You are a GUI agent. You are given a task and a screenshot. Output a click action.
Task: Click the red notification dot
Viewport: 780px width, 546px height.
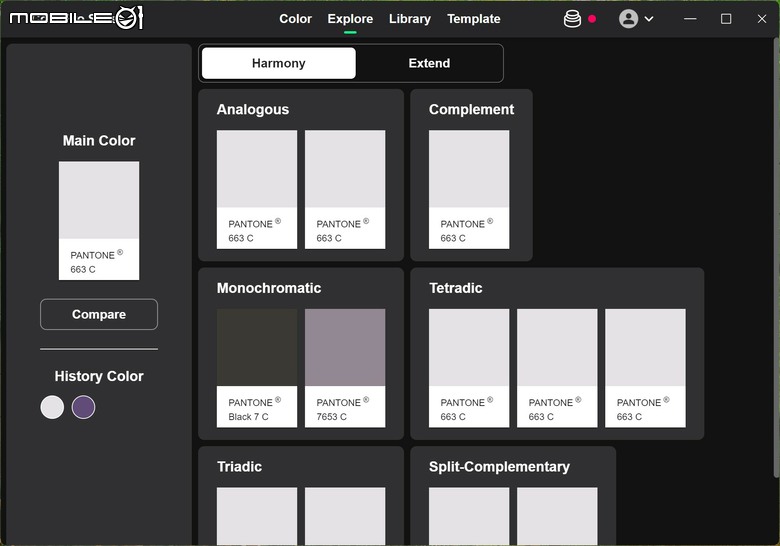(592, 19)
